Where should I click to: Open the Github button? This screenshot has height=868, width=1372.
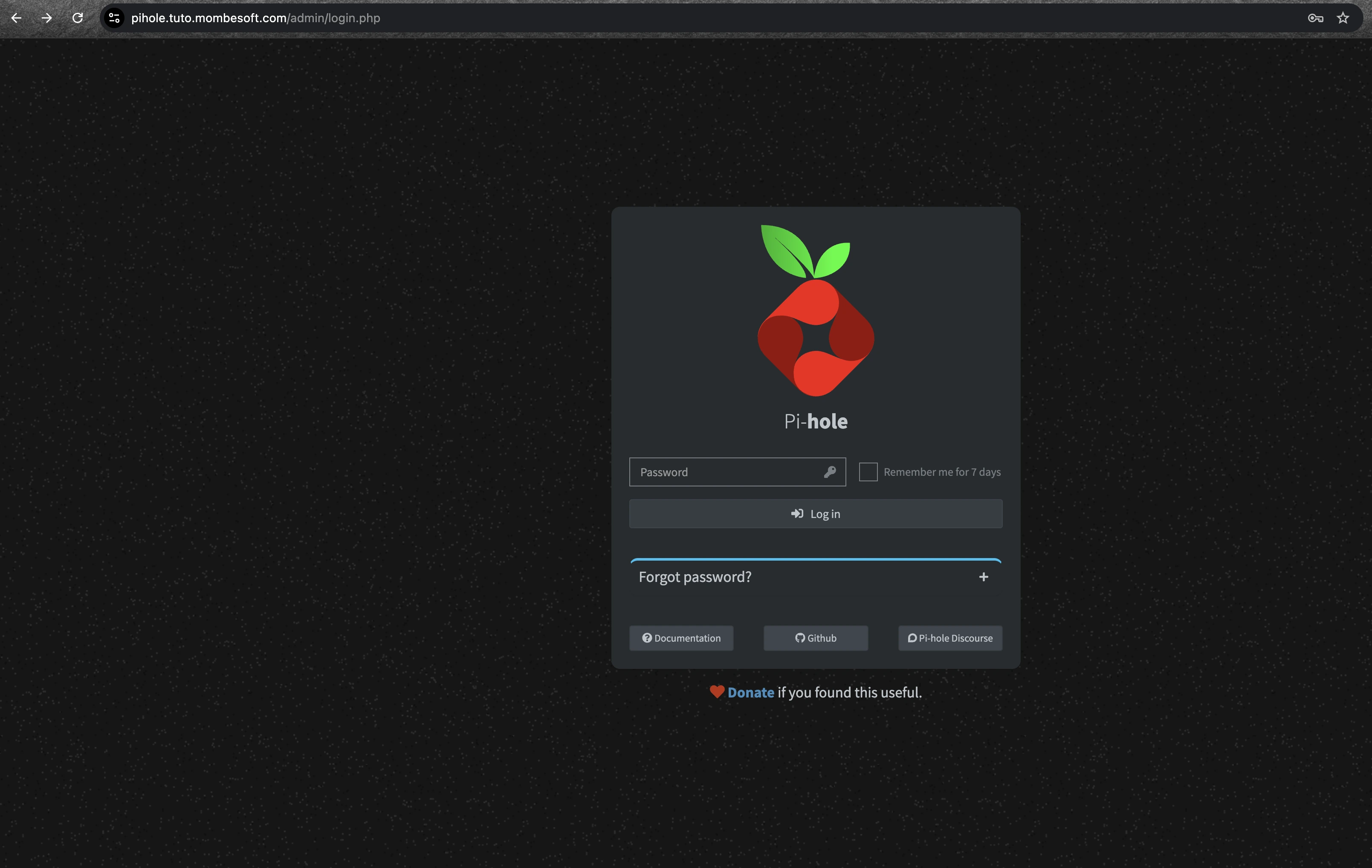tap(815, 638)
